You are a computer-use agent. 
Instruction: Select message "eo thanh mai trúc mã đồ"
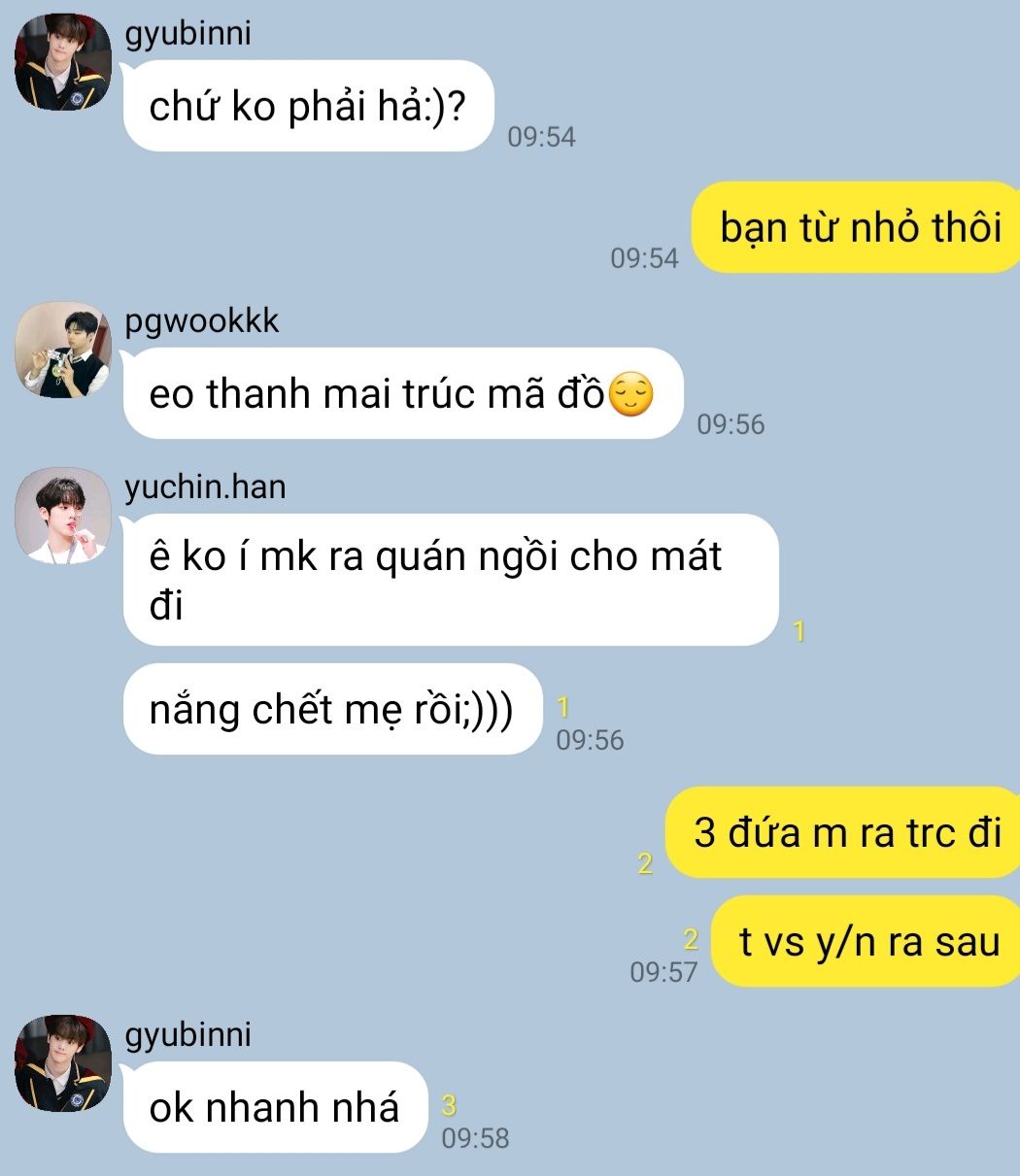point(403,393)
